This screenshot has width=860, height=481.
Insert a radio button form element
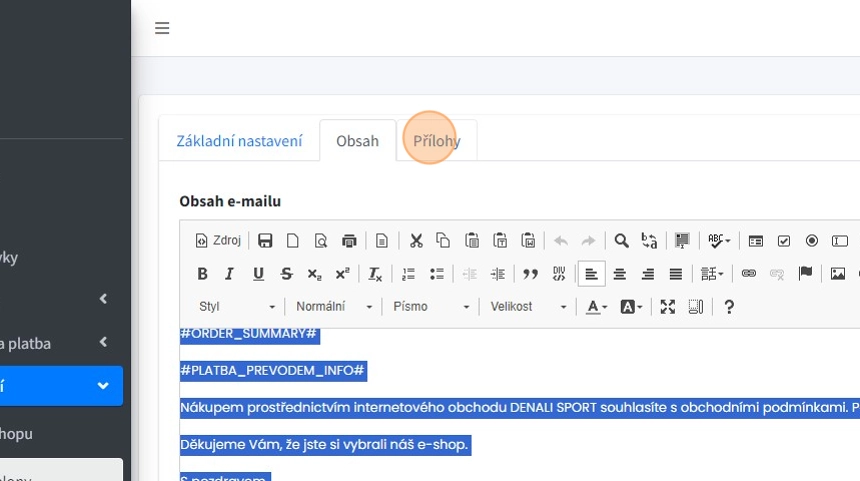[x=812, y=241]
